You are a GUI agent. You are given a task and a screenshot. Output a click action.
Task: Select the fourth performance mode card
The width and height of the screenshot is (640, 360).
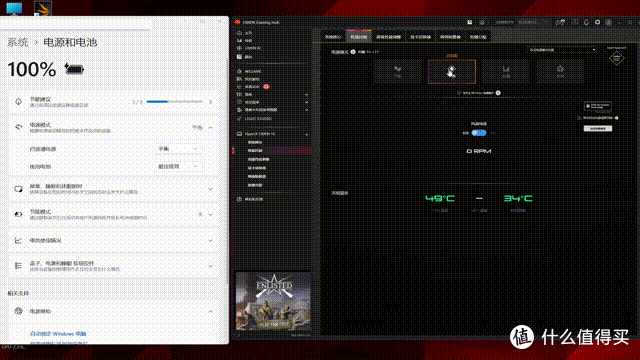[x=560, y=71]
